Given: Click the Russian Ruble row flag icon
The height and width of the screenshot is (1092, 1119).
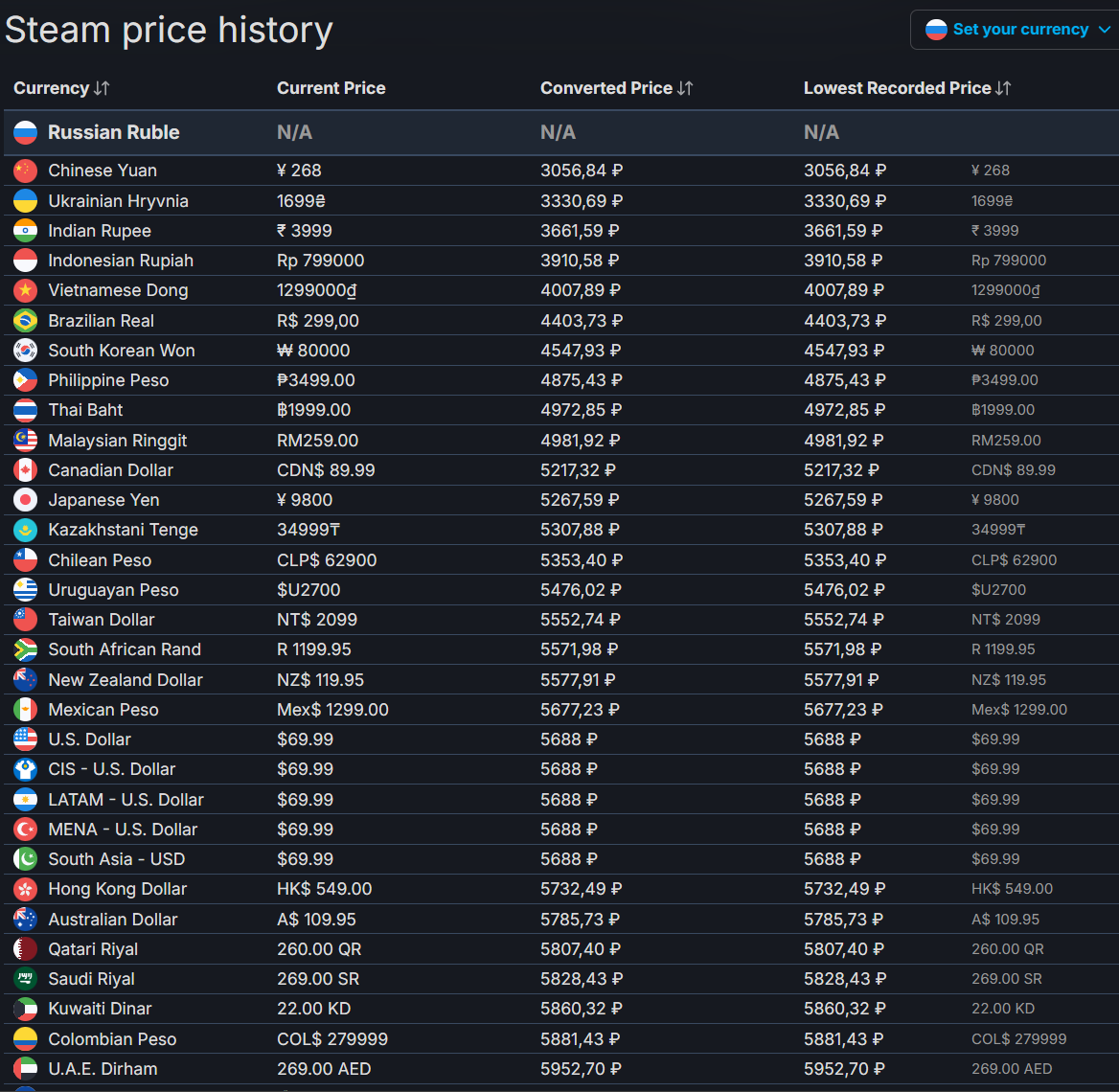Looking at the screenshot, I should (26, 132).
